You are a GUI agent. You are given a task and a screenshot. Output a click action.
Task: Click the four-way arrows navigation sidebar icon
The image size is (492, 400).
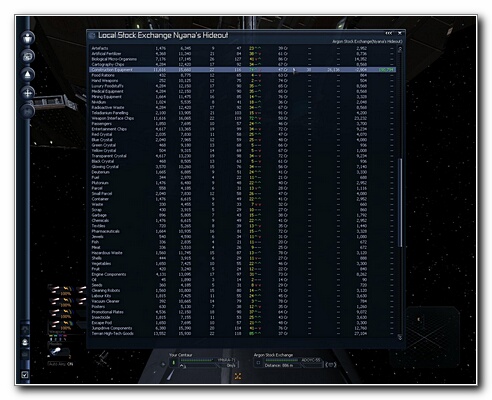[x=28, y=93]
